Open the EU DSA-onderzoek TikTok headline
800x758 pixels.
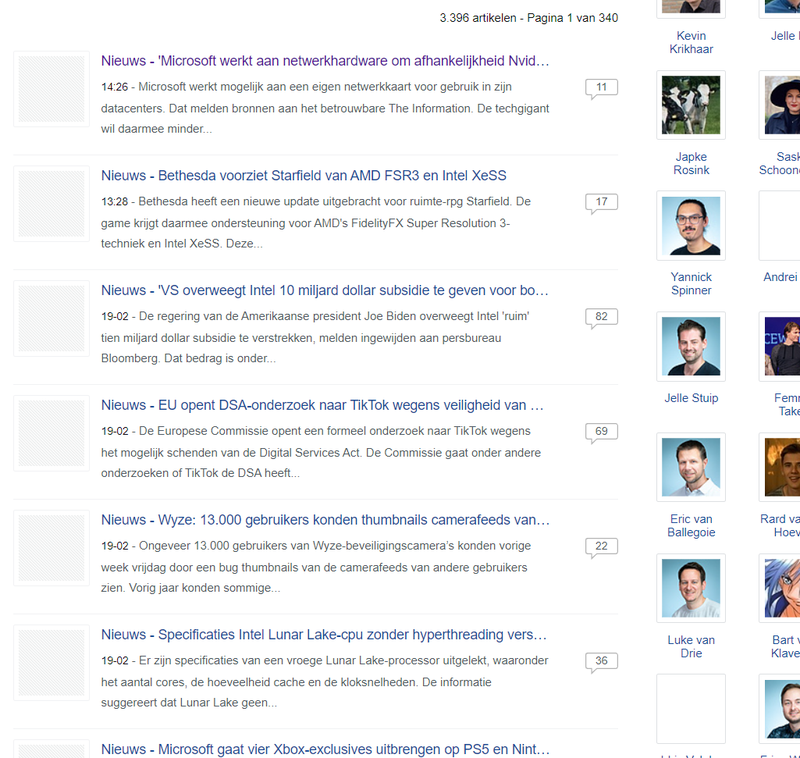(322, 405)
